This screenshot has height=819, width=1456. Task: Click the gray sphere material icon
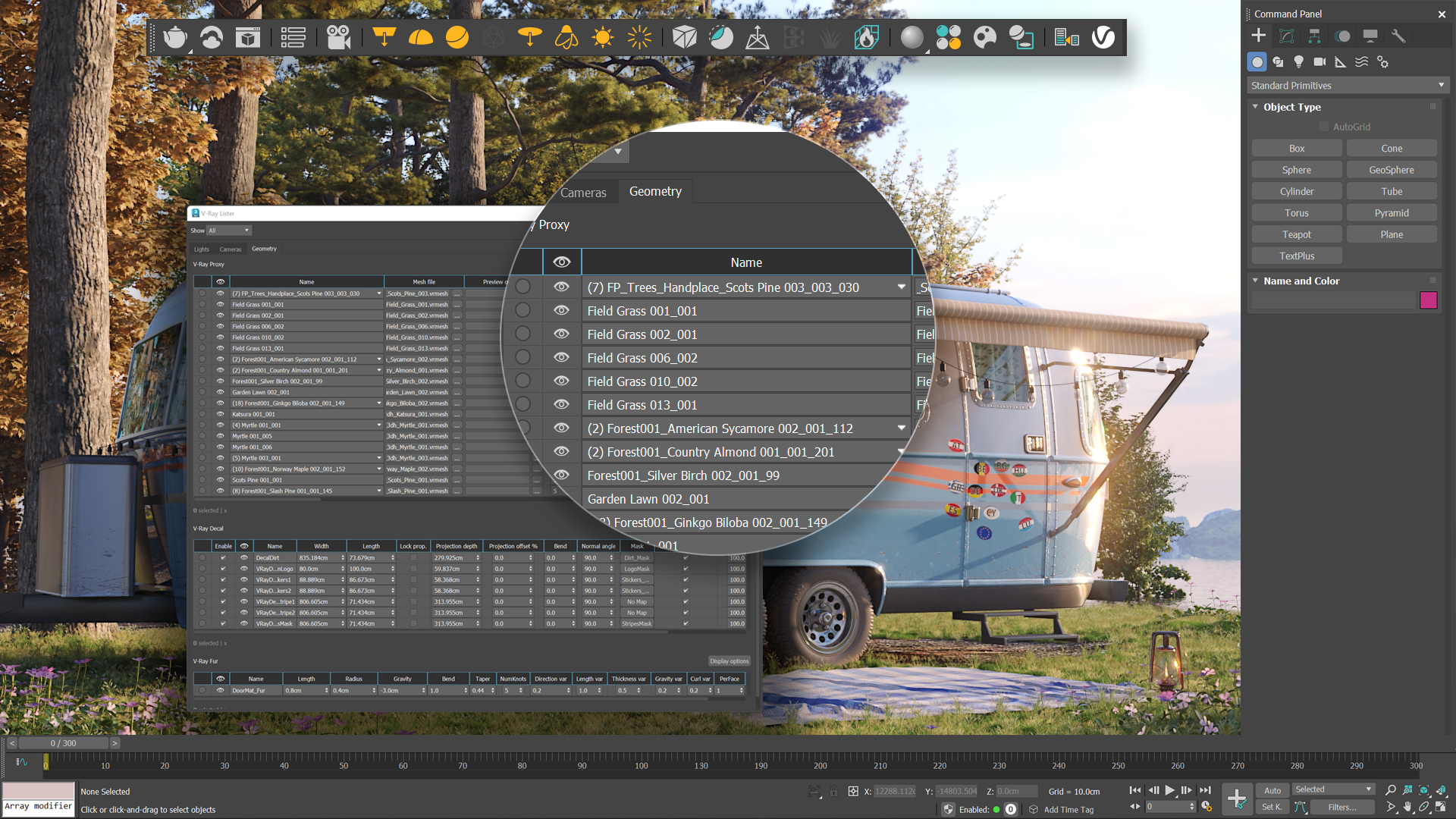point(912,37)
